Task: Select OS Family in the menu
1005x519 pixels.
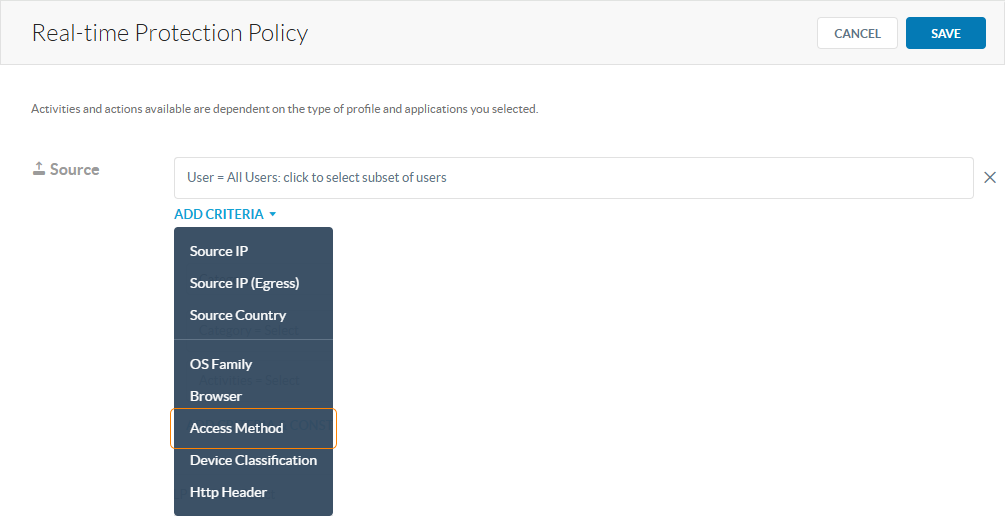Action: 221,364
